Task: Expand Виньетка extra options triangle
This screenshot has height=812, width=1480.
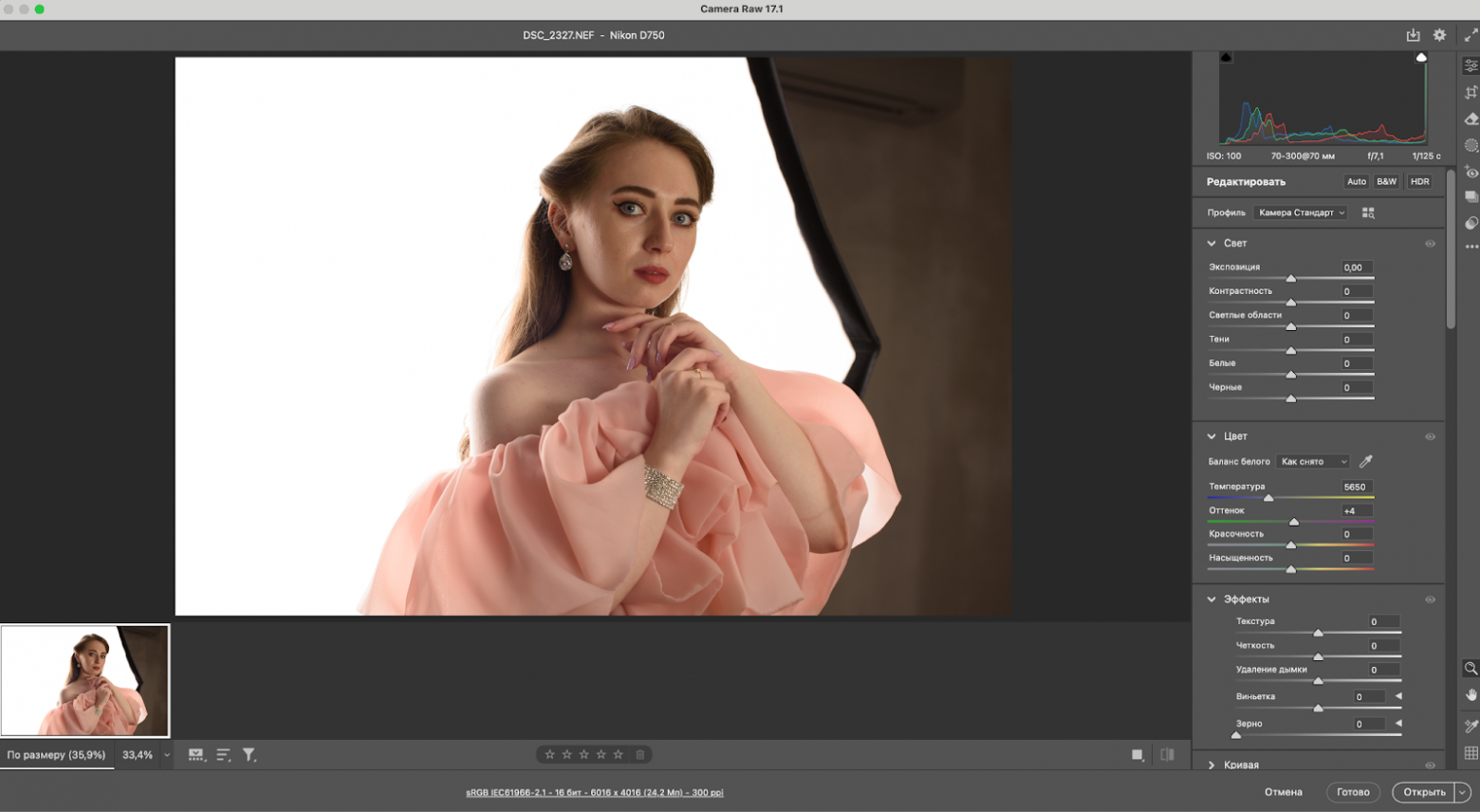Action: click(1398, 696)
